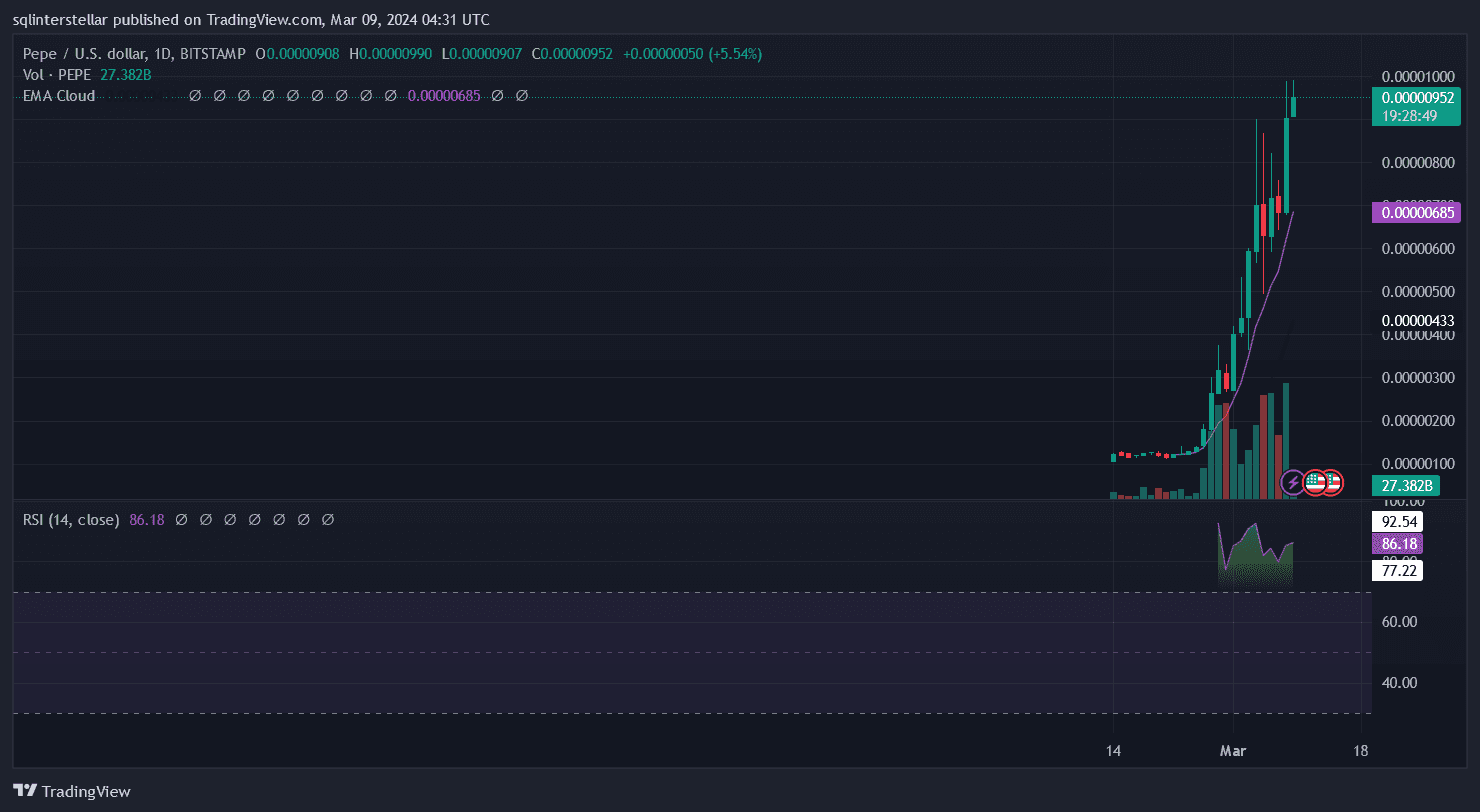Click the 18 date label on time axis
Image resolution: width=1480 pixels, height=812 pixels.
1359,750
